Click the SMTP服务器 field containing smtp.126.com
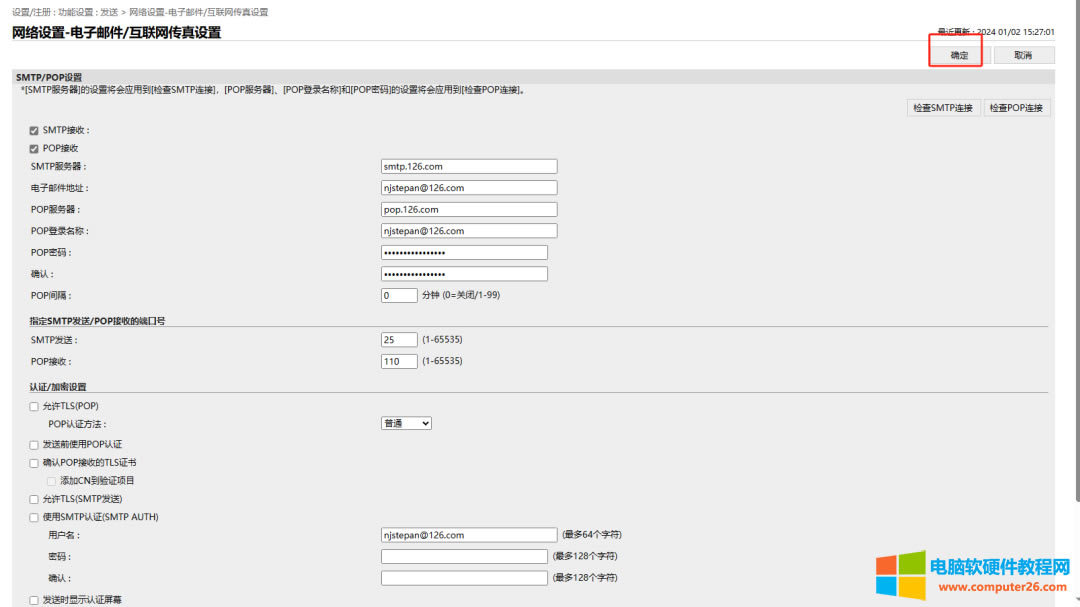Screen dimensions: 1080x607 click(469, 167)
